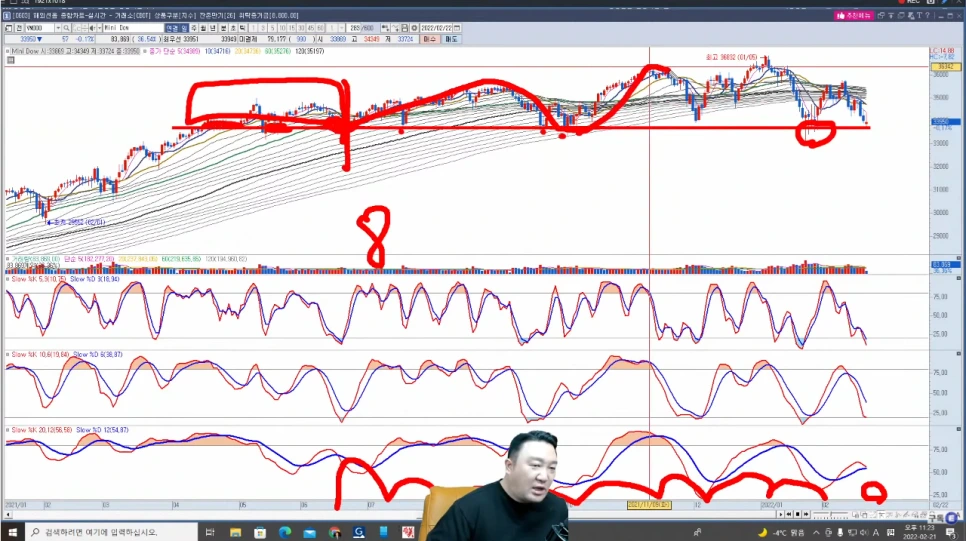Choose the 30 interval preset
This screenshot has height=541, width=966.
(x=301, y=28)
